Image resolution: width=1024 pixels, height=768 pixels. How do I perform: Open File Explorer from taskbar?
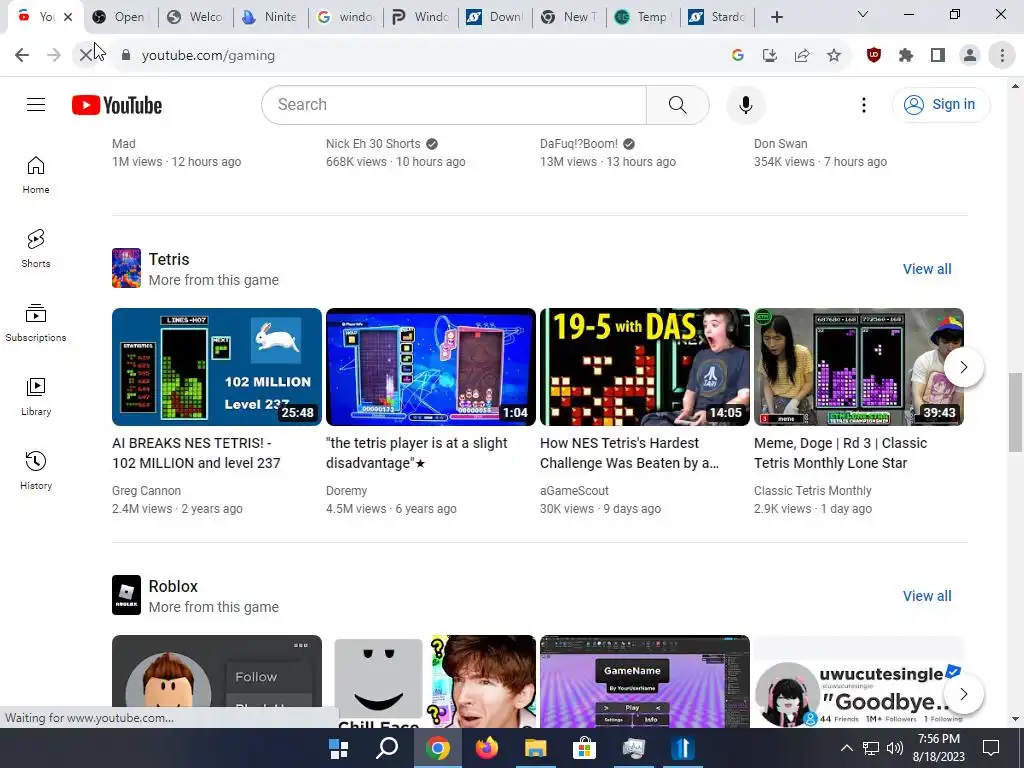pos(536,748)
